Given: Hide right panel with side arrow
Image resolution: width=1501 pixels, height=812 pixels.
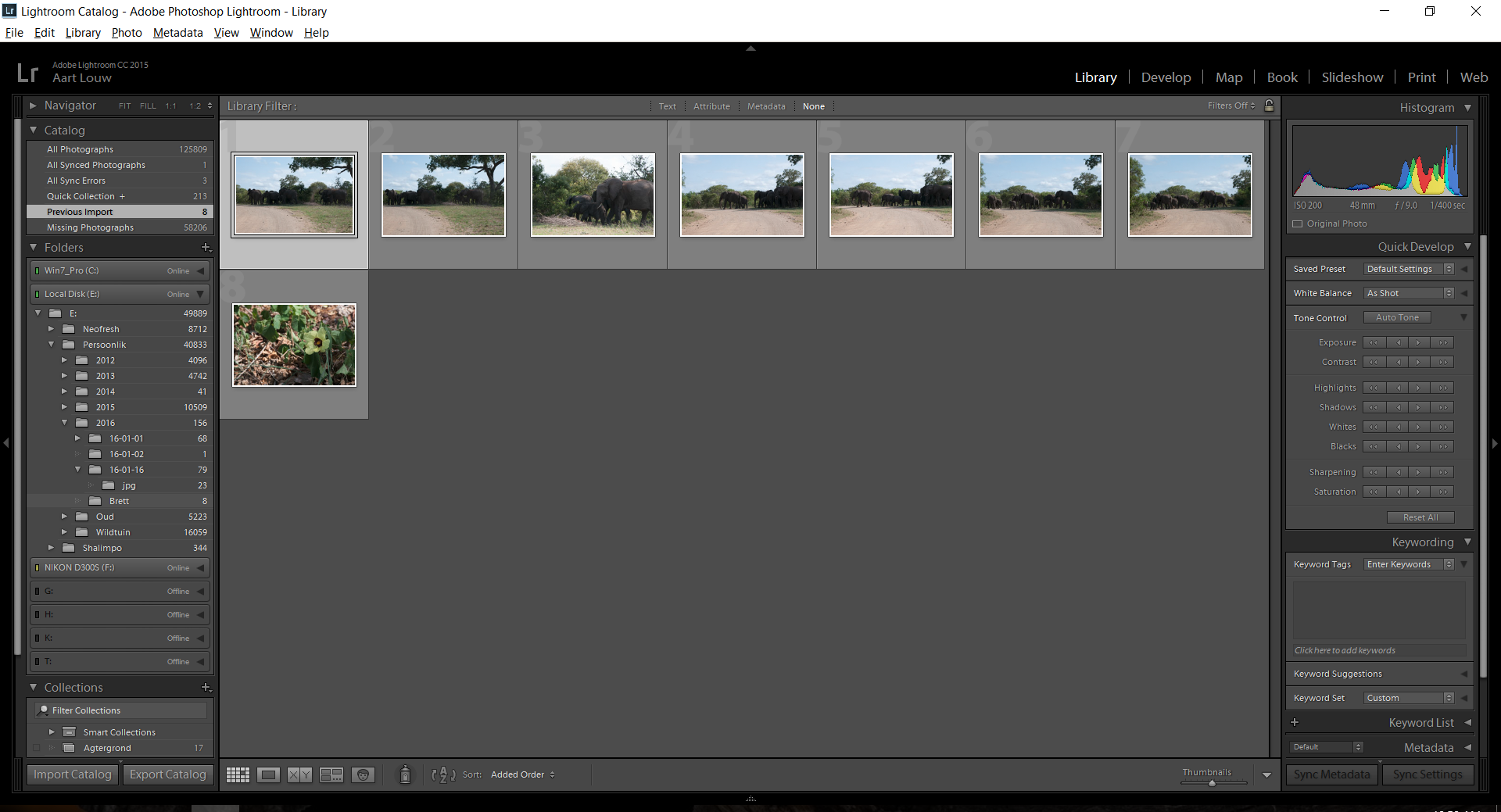Looking at the screenshot, I should click(1495, 443).
